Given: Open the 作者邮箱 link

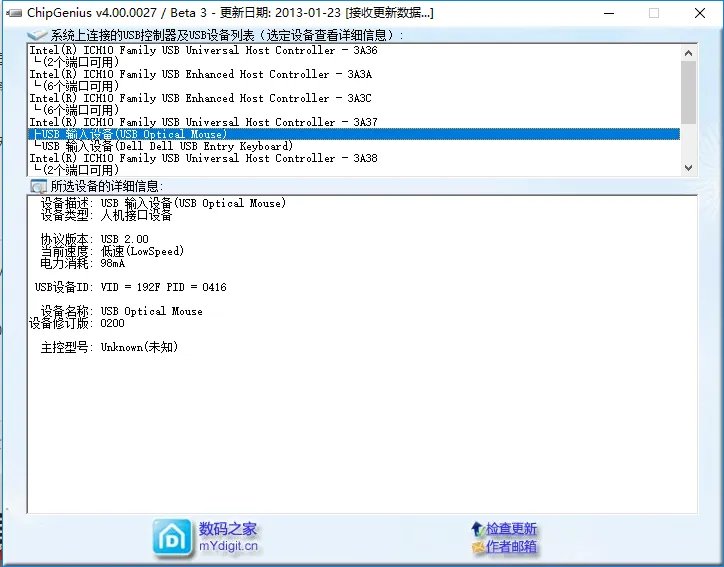Looking at the screenshot, I should point(511,546).
